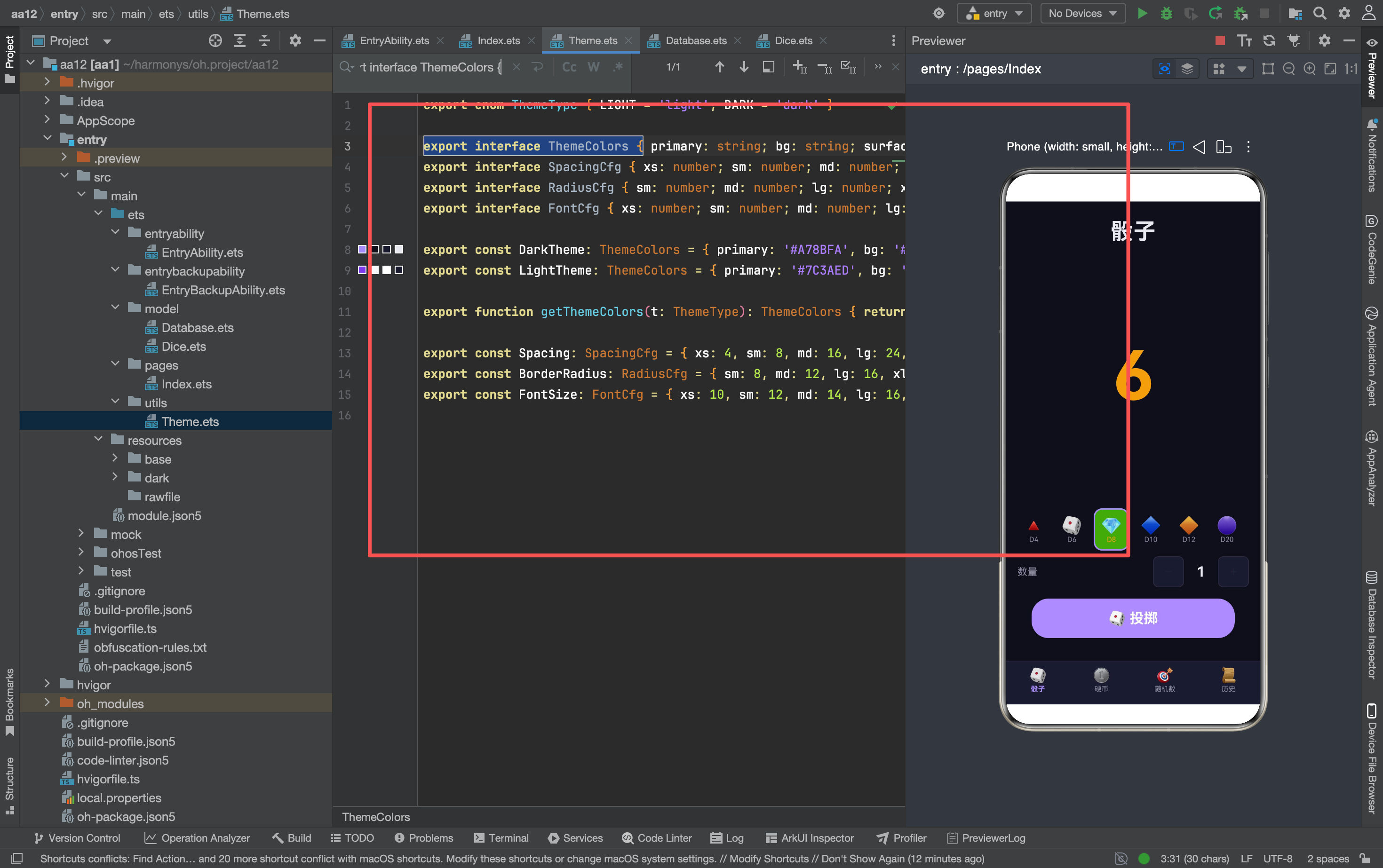Toggle the Regex search option
Viewport: 1383px width, 868px height.
pyautogui.click(x=618, y=67)
